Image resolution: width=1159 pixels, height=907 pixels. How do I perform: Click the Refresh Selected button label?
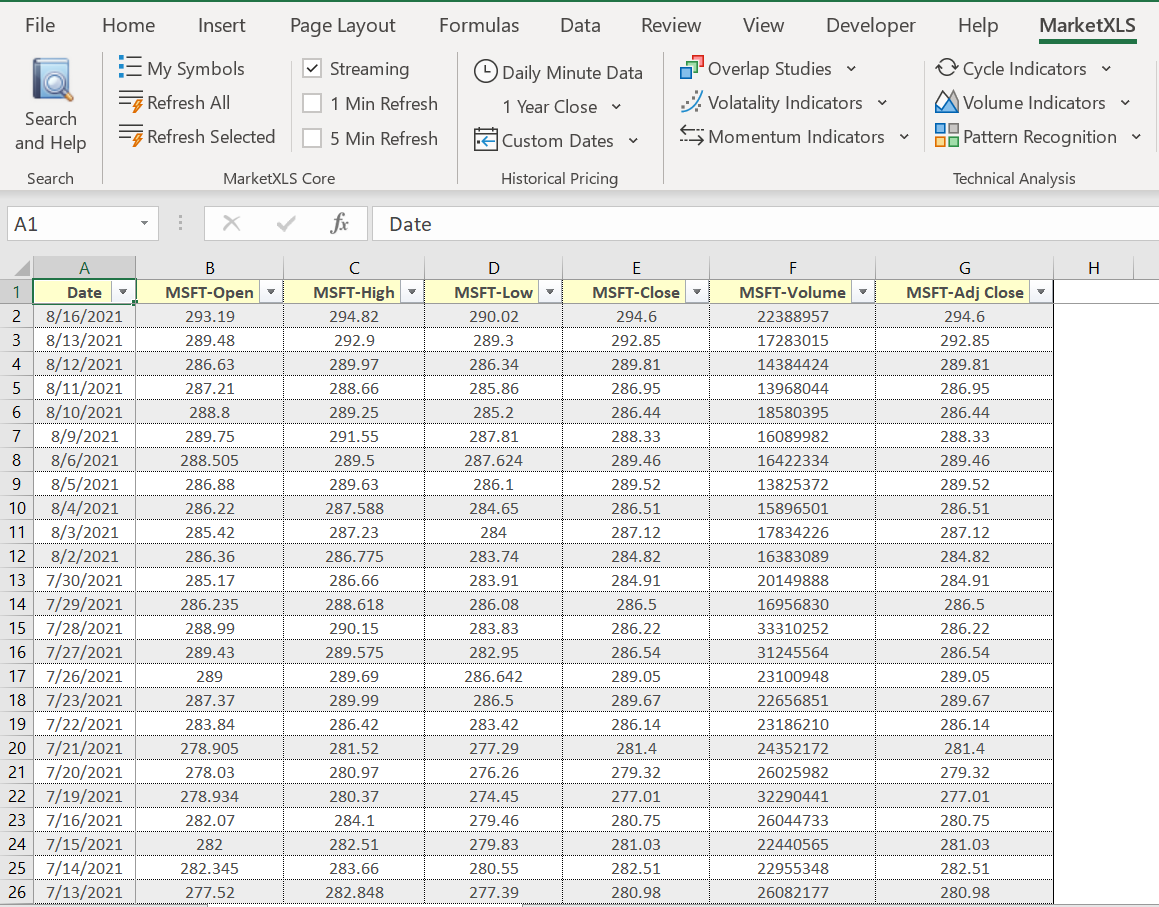click(x=211, y=137)
